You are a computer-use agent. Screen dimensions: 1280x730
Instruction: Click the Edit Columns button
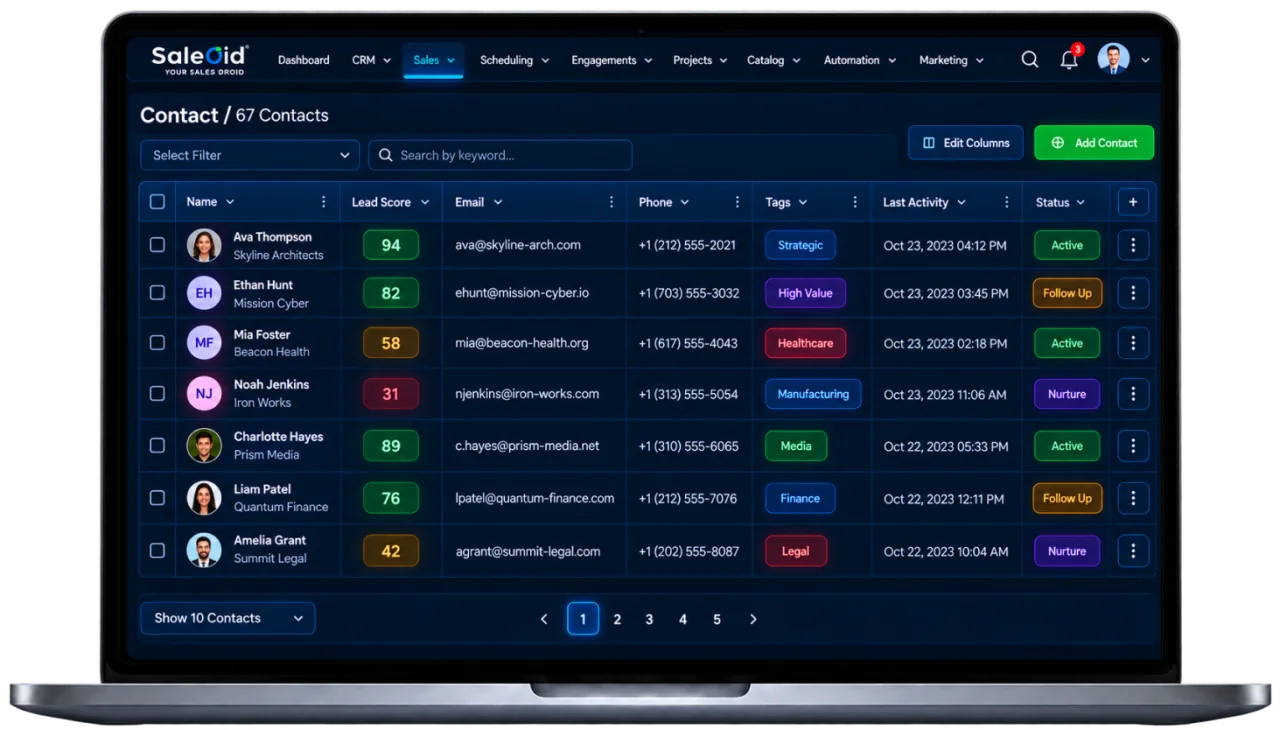[x=965, y=143]
